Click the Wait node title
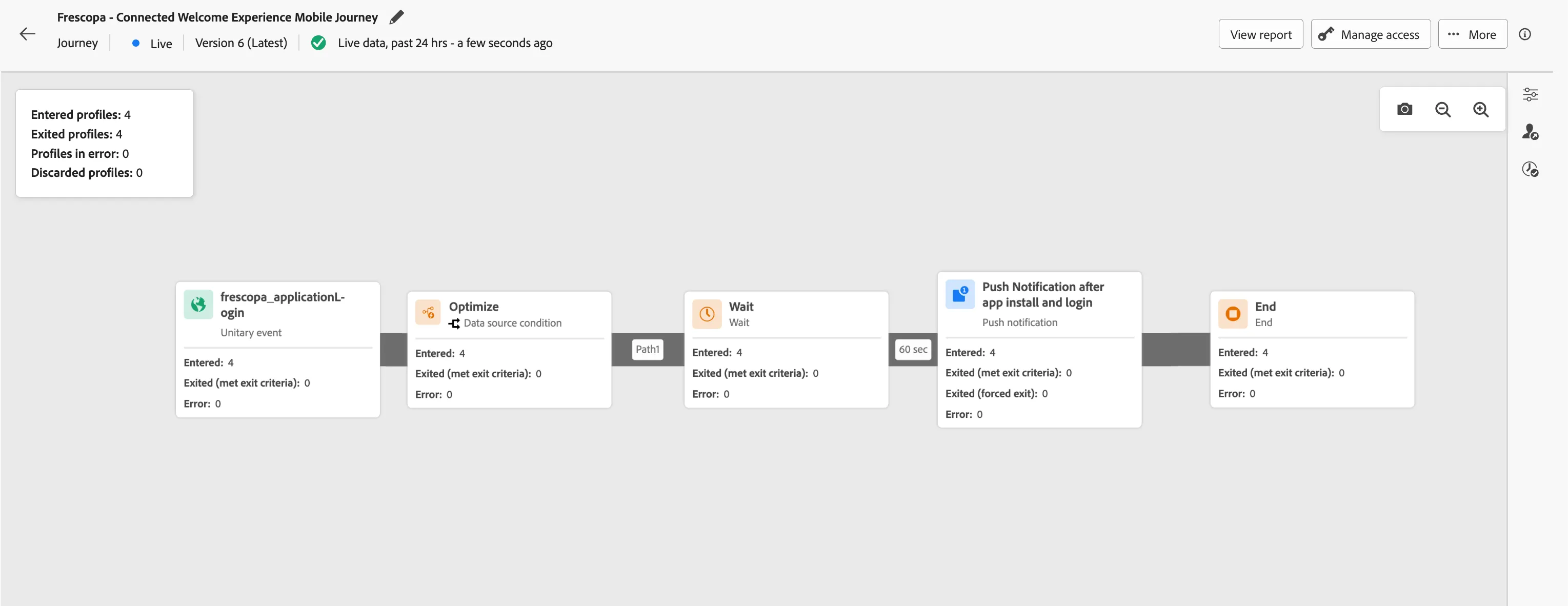The height and width of the screenshot is (606, 1568). (741, 307)
